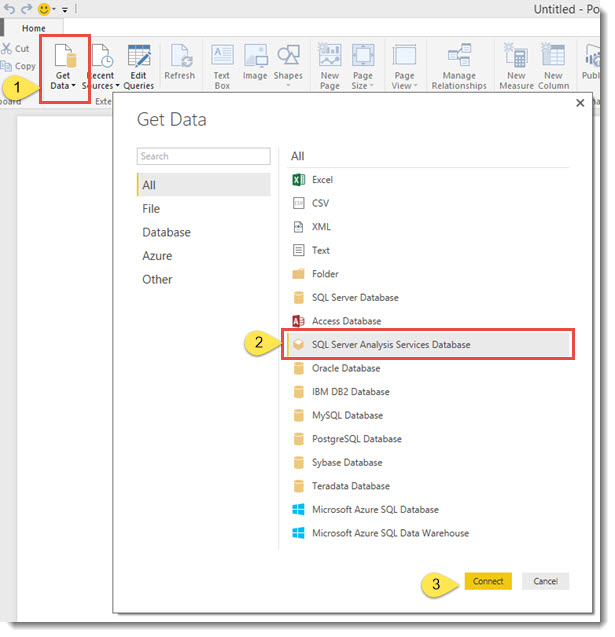Expand the Page View dropdown arrow
Image resolution: width=615 pixels, height=637 pixels.
[415, 86]
